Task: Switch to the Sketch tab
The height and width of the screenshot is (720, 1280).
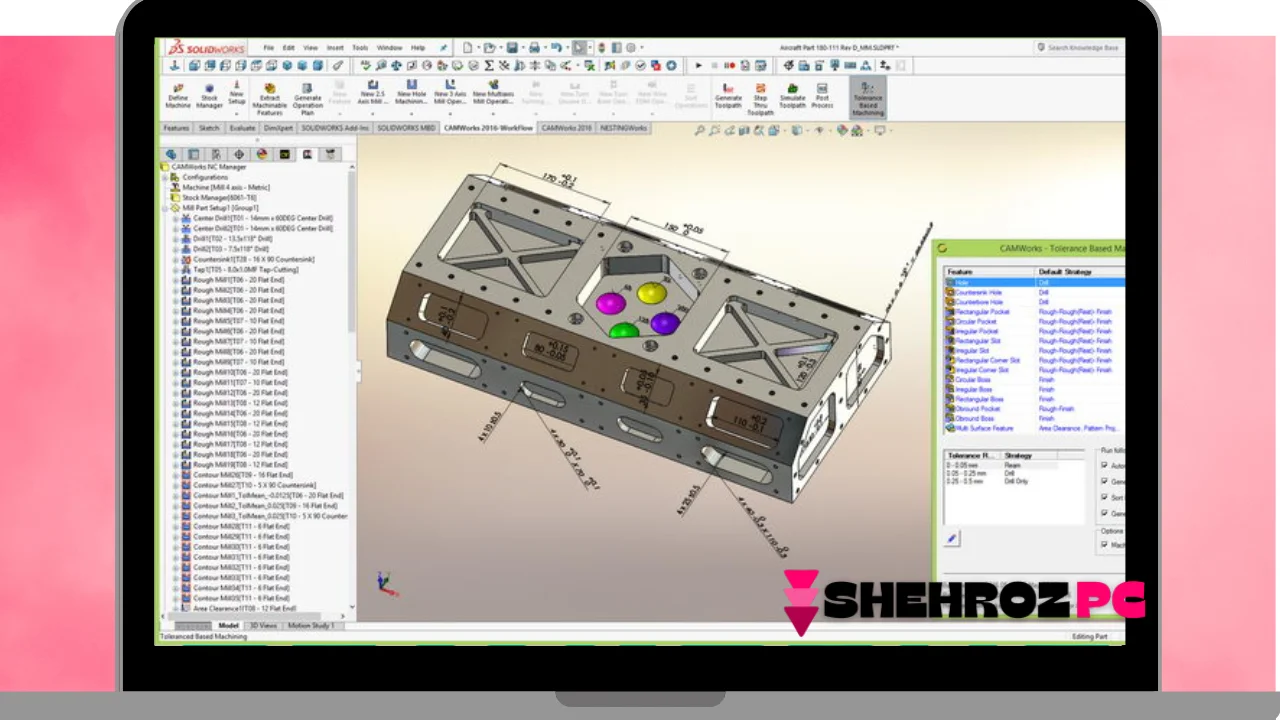Action: (209, 128)
